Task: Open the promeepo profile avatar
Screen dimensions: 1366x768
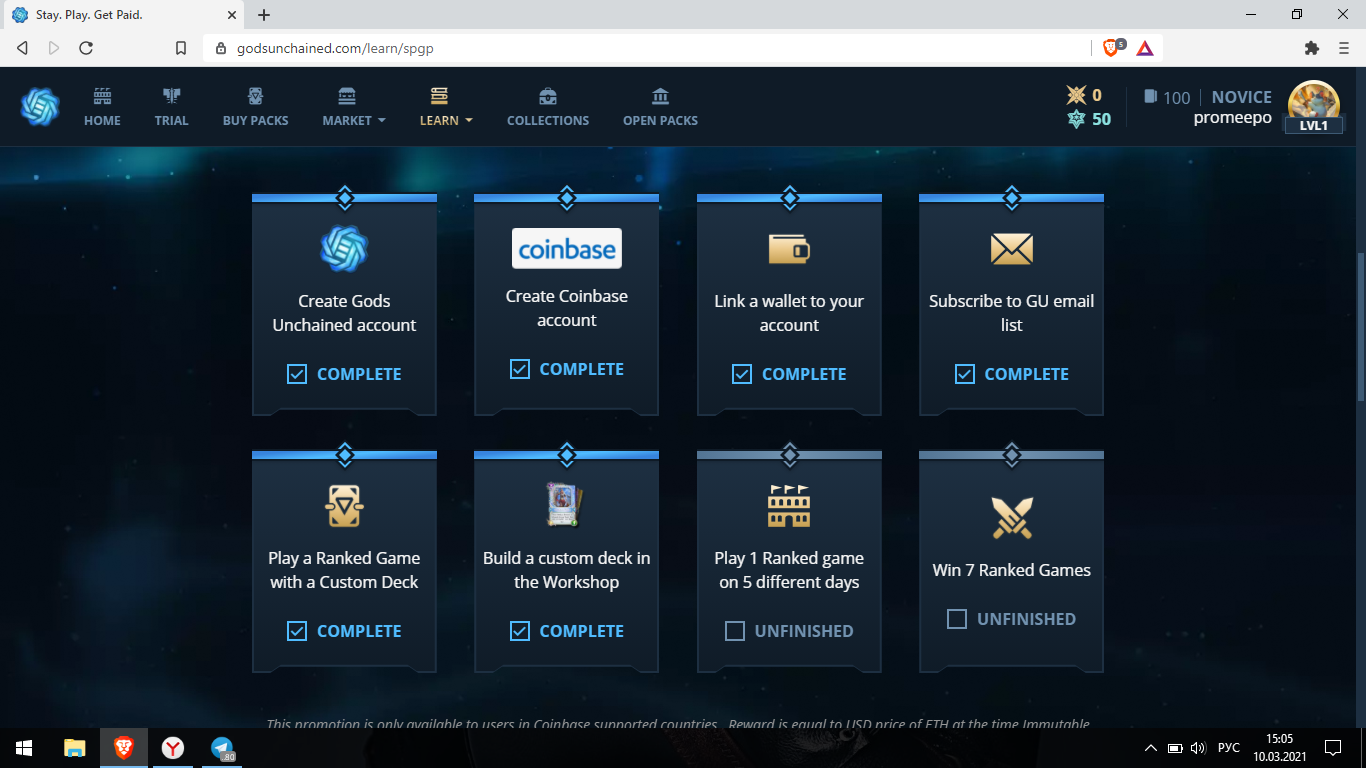Action: coord(1314,107)
